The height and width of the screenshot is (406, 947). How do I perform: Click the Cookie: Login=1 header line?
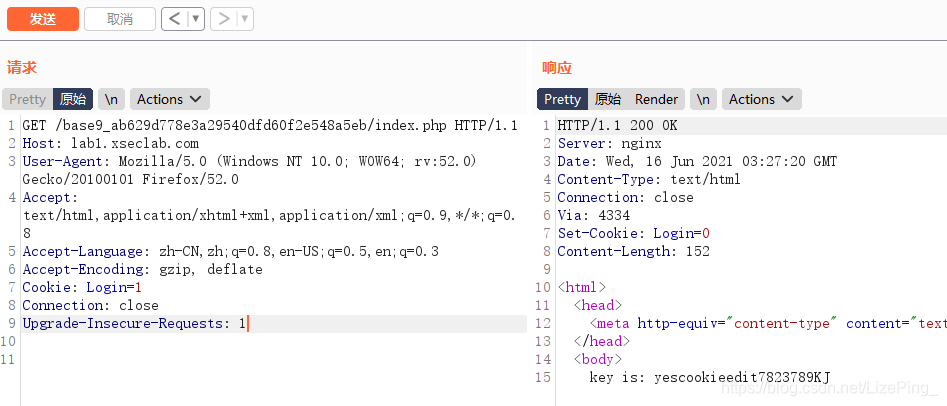(x=82, y=287)
